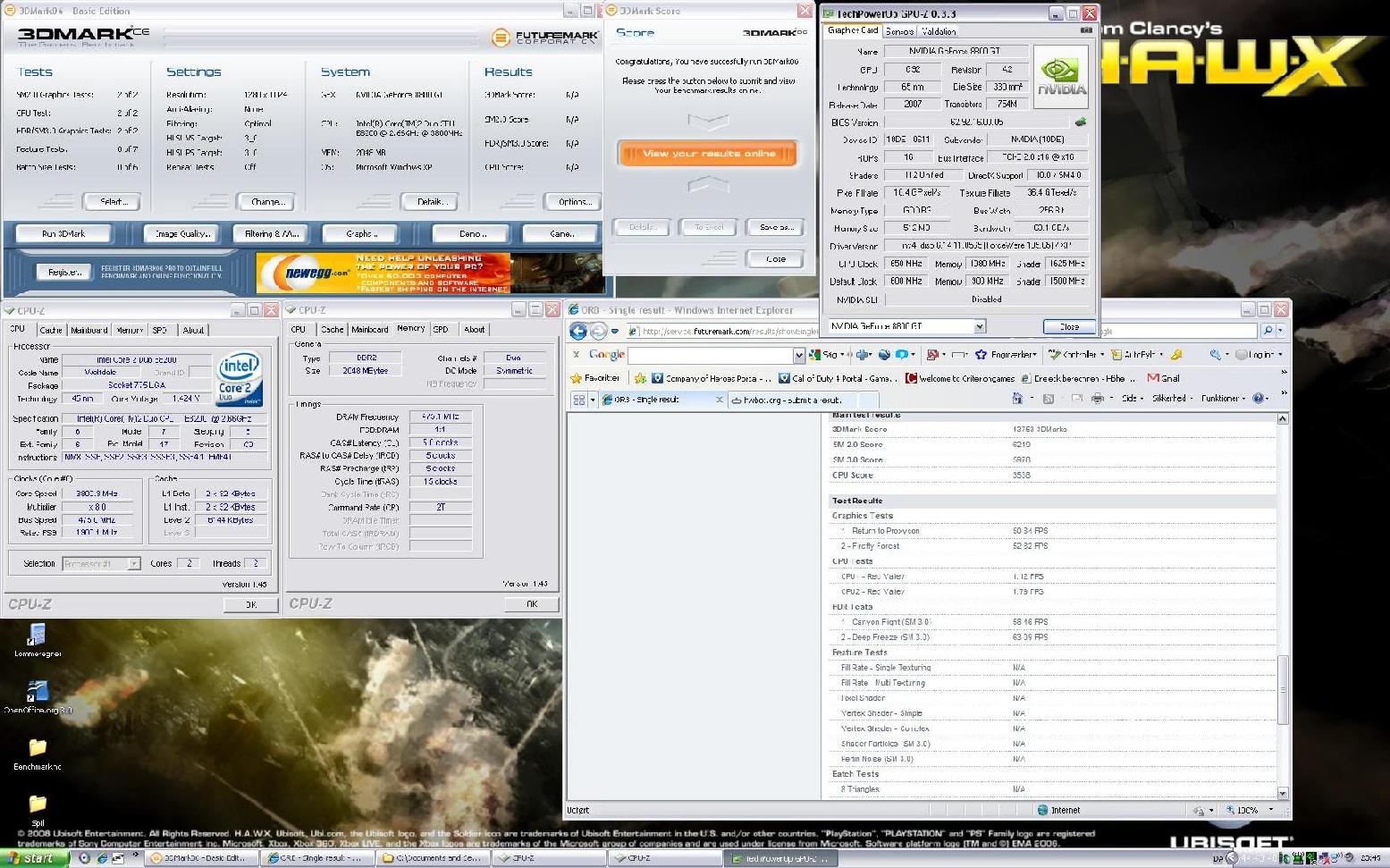Click the Google toolbar share bubble icon
Image resolution: width=1390 pixels, height=868 pixels.
coord(902,355)
